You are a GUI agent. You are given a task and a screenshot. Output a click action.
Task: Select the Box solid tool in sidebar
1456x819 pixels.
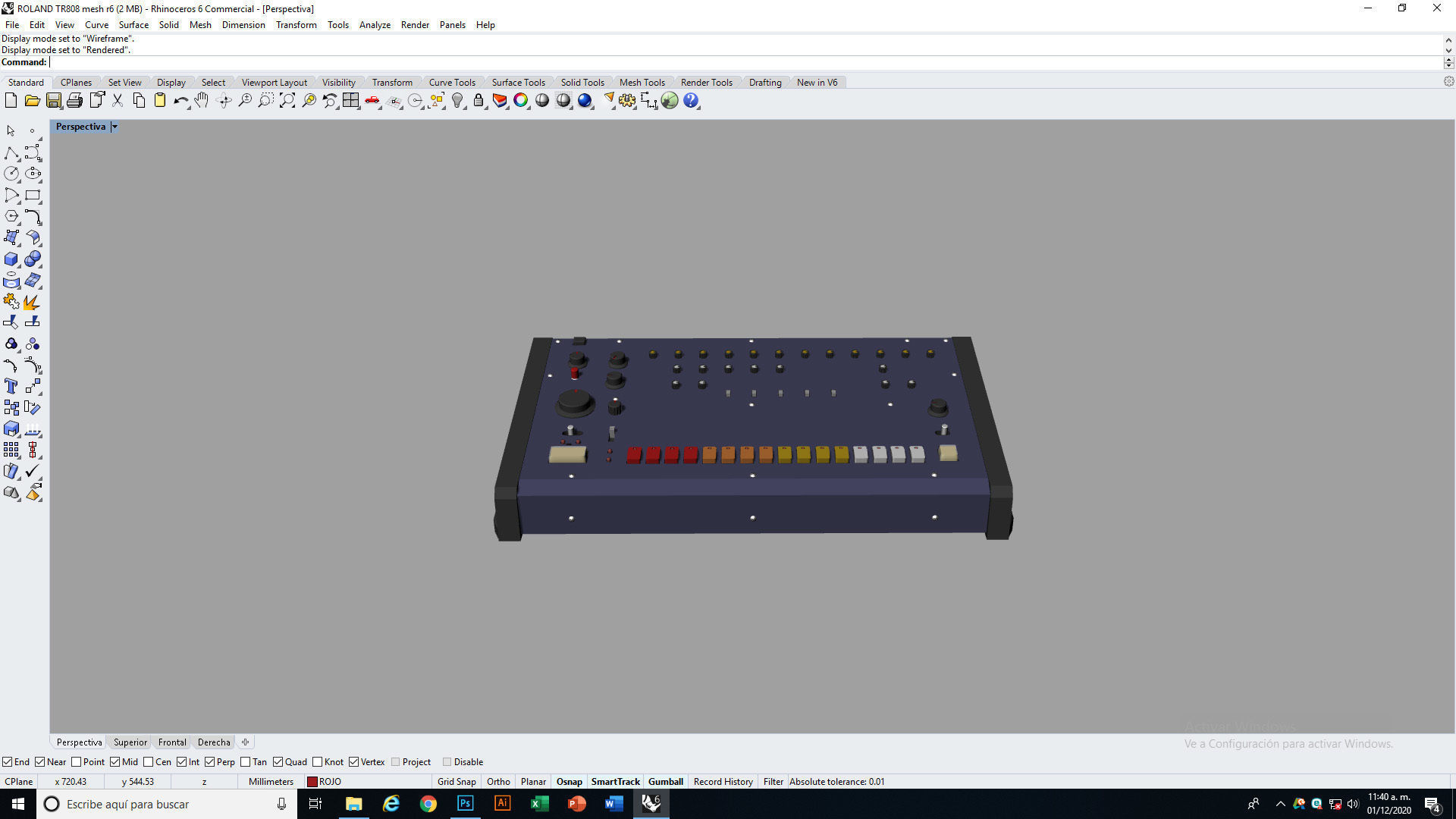(11, 259)
